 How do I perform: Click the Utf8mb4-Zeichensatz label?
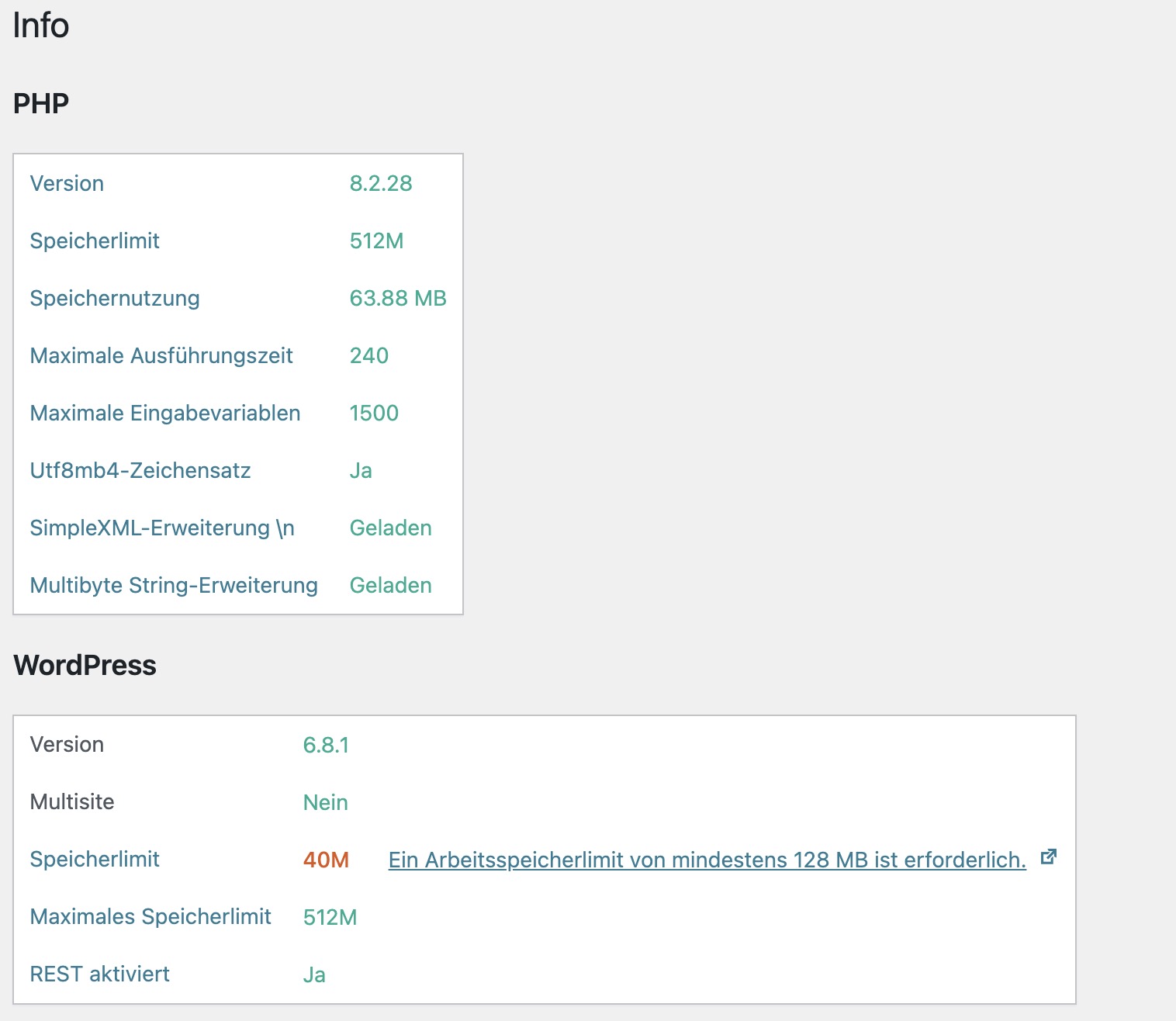pyautogui.click(x=140, y=471)
